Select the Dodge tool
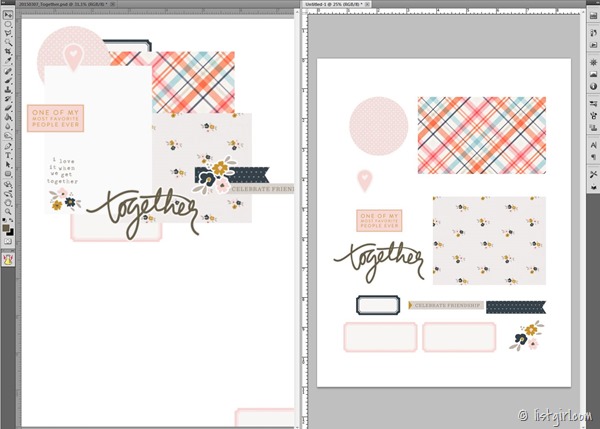Viewport: 600px width, 429px height. click(8, 135)
